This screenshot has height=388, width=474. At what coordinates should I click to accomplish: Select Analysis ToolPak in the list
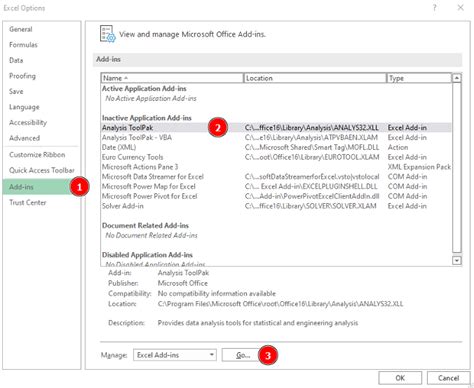tap(276, 128)
